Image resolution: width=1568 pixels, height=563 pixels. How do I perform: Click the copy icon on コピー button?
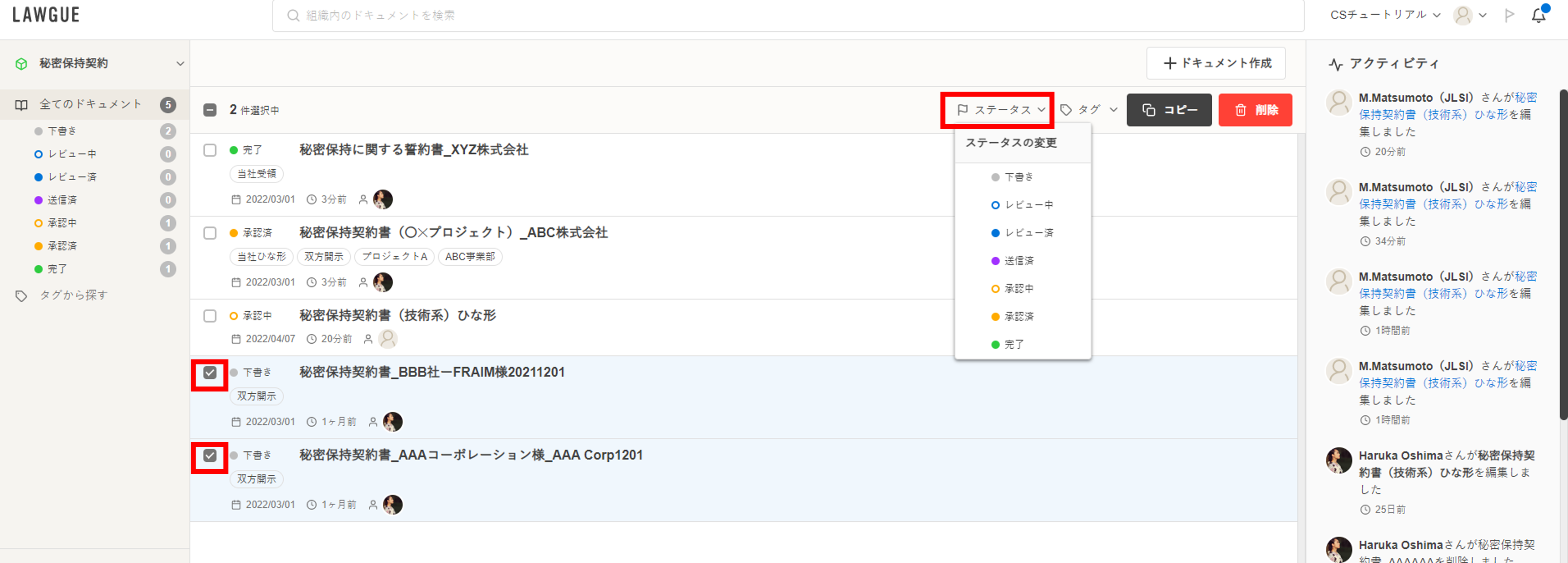click(1149, 110)
